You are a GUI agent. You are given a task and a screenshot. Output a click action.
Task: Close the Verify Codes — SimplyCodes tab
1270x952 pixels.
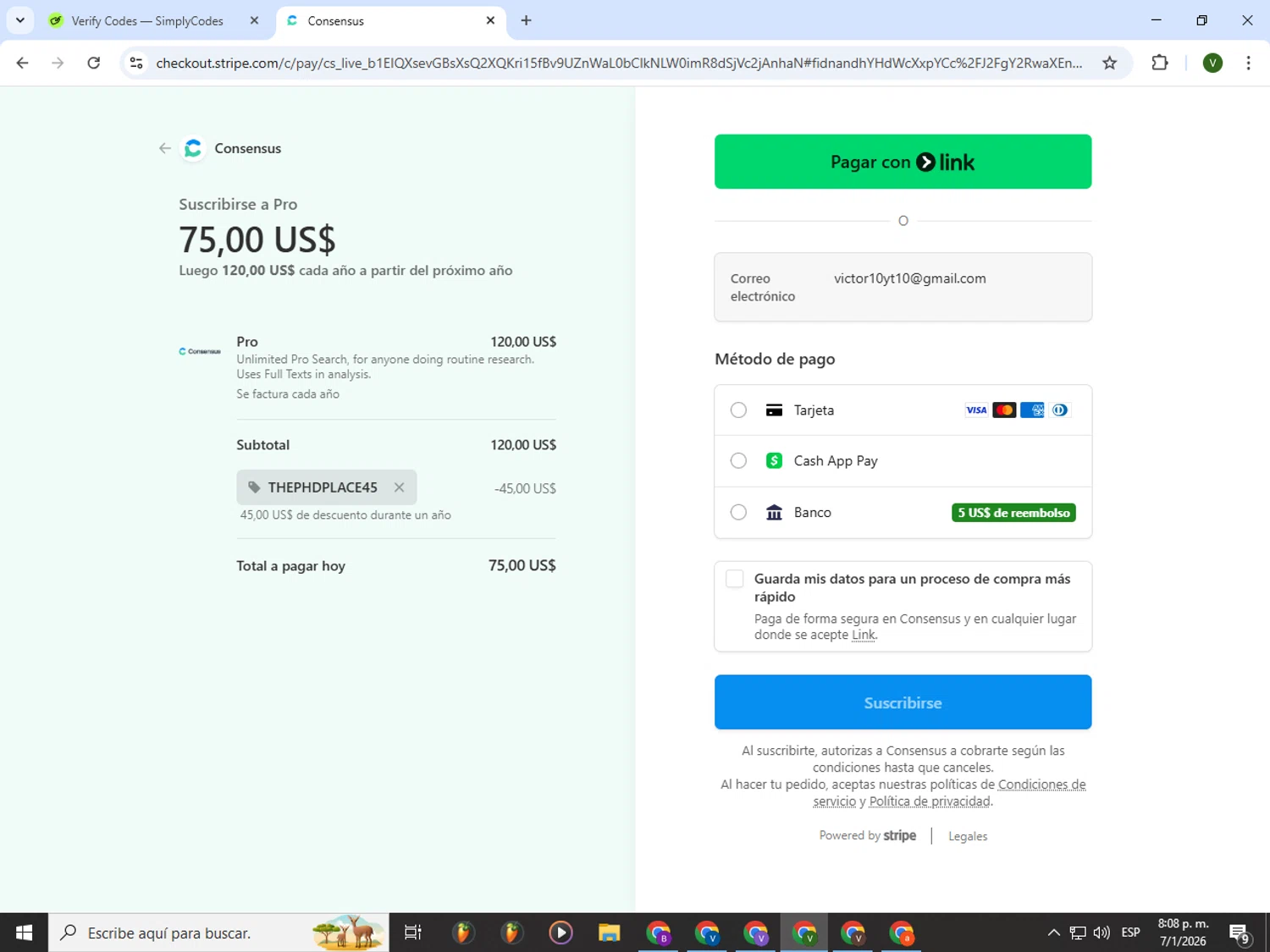(254, 20)
